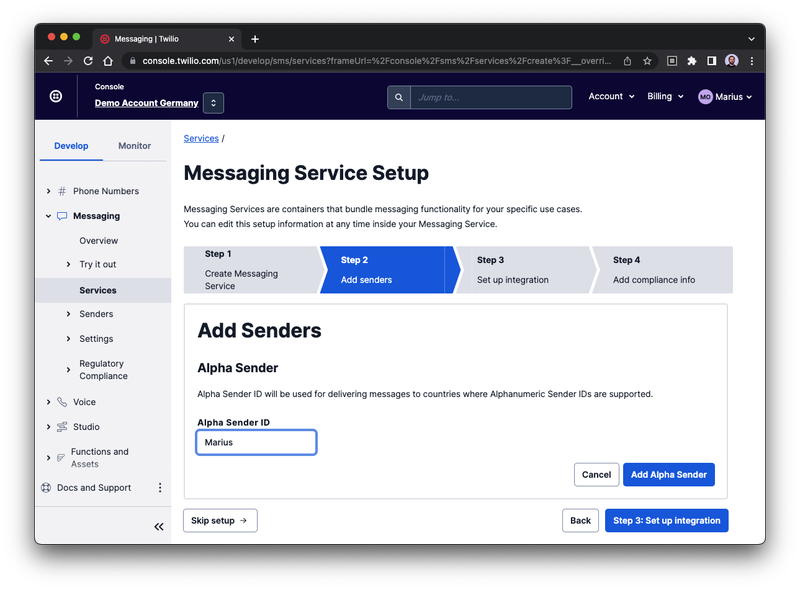Open the Billing dropdown
The width and height of the screenshot is (800, 590).
click(x=665, y=96)
